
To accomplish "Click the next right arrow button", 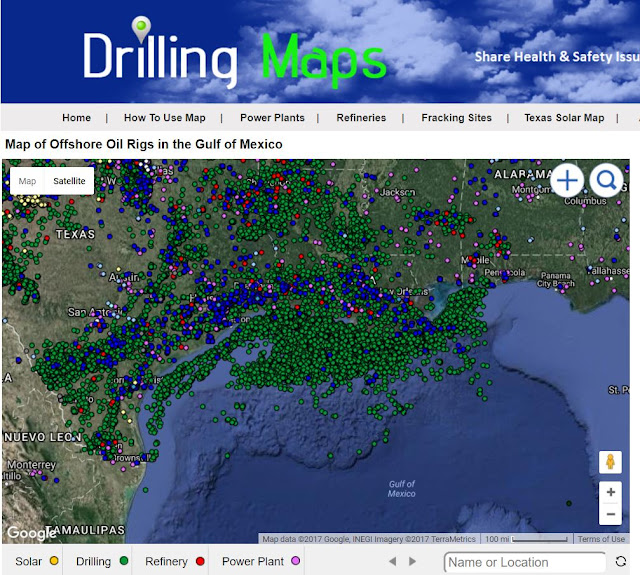I will pos(412,562).
